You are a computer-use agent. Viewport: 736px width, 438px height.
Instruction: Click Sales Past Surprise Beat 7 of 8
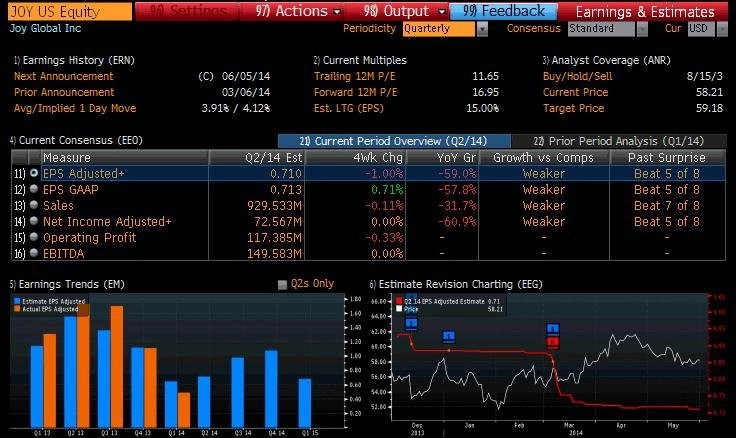(x=667, y=206)
